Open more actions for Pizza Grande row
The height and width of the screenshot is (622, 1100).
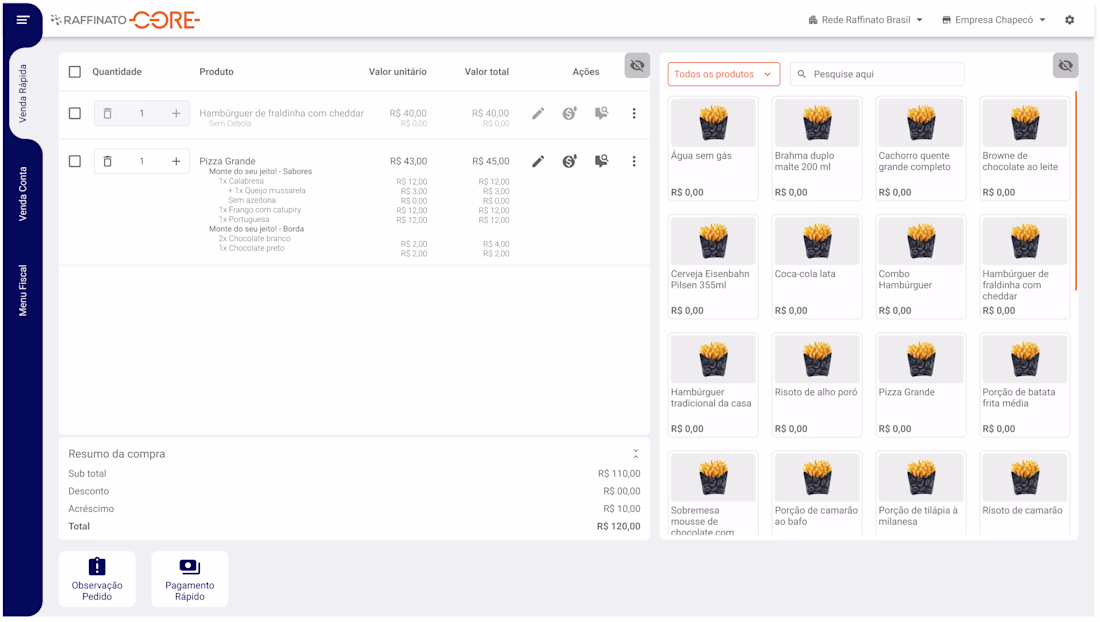[633, 161]
